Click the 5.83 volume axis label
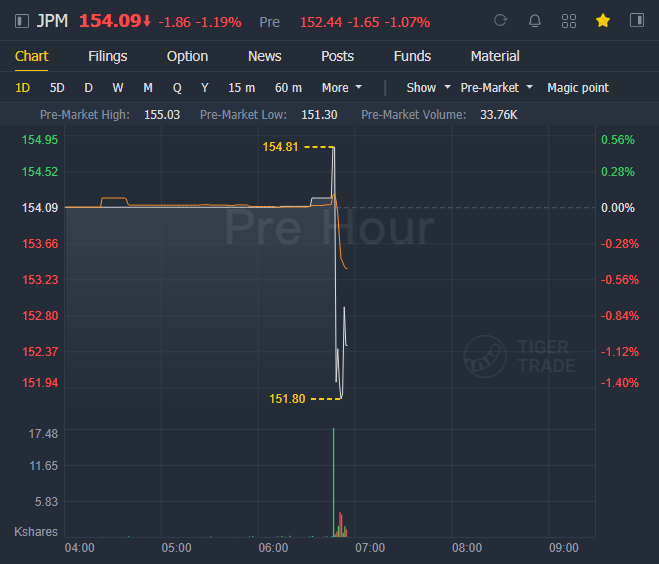659x564 pixels. pyautogui.click(x=46, y=502)
